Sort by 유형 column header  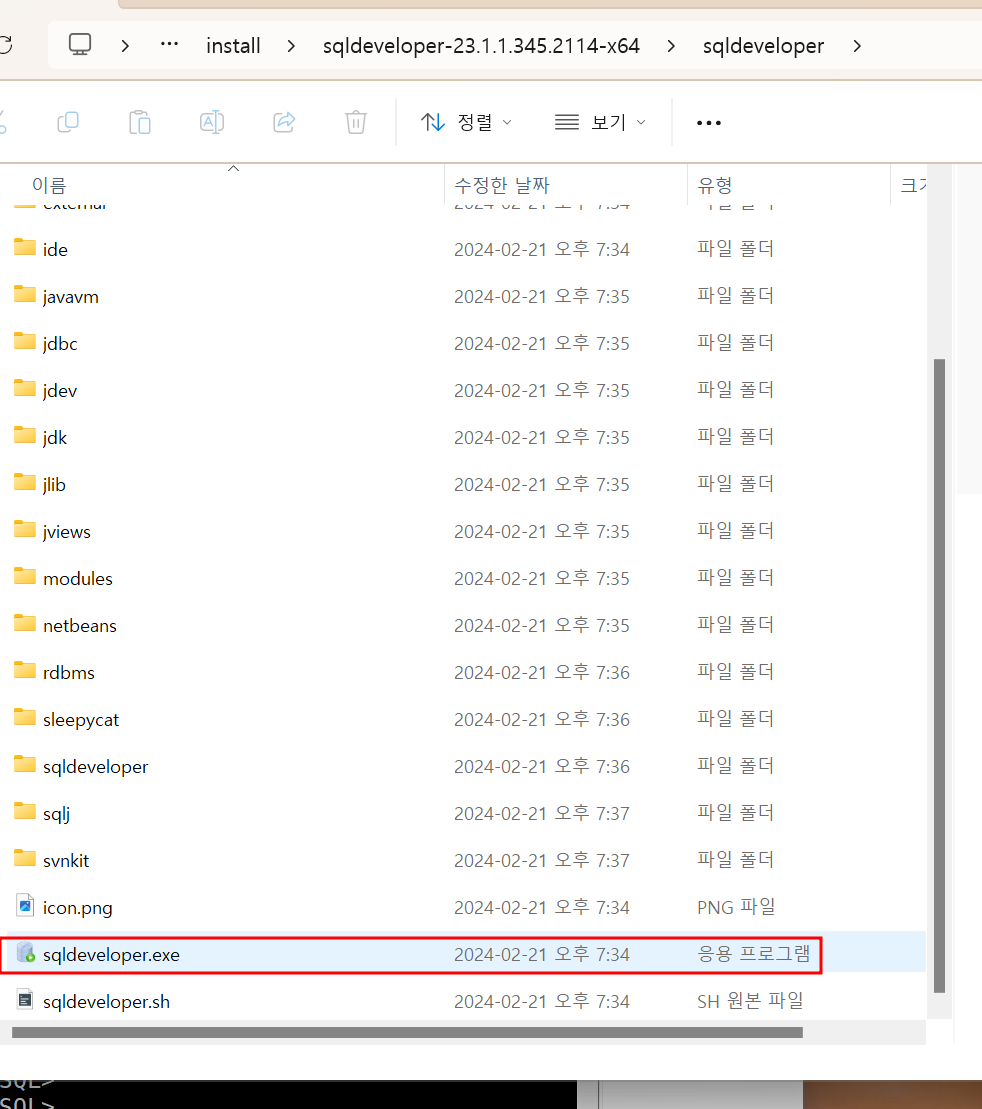point(715,185)
